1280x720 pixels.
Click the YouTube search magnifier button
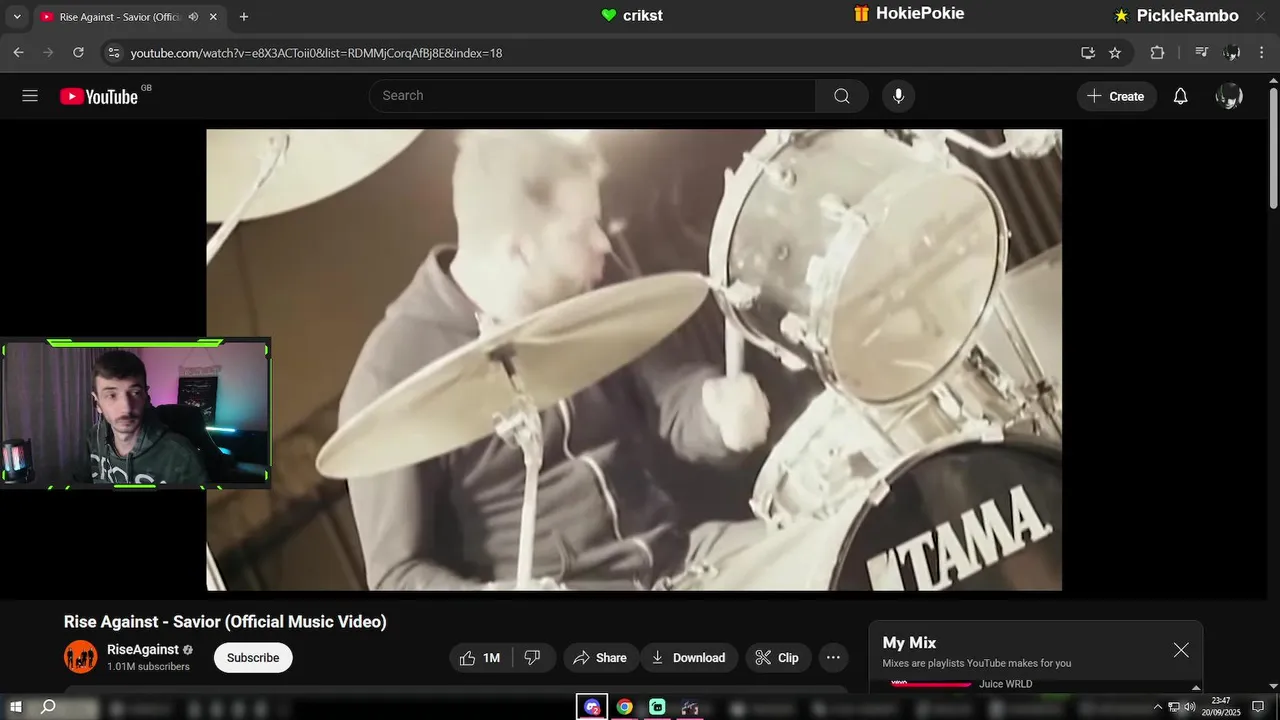(x=842, y=96)
